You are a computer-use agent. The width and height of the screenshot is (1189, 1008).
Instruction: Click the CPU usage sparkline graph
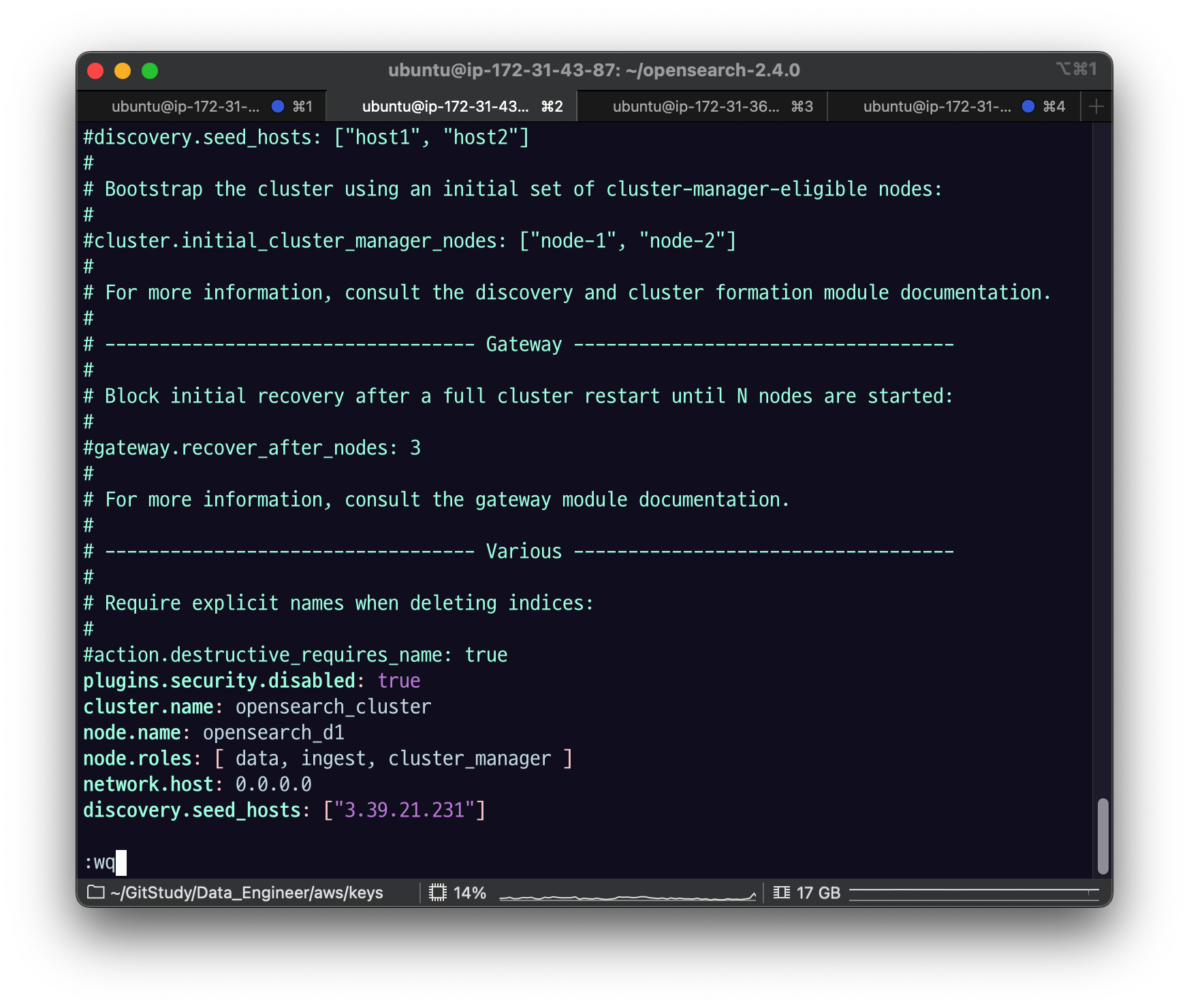point(628,895)
